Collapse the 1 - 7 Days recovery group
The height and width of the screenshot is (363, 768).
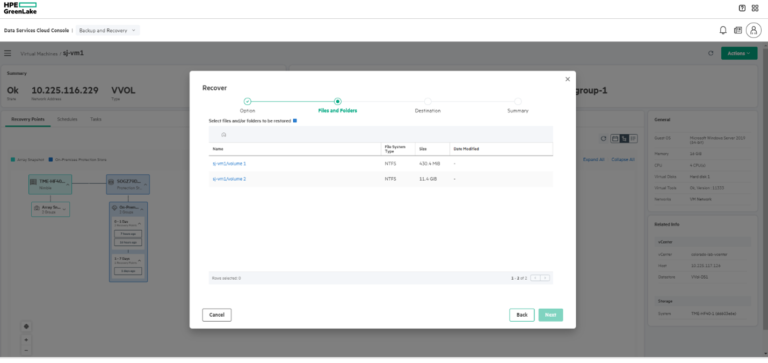click(x=139, y=260)
